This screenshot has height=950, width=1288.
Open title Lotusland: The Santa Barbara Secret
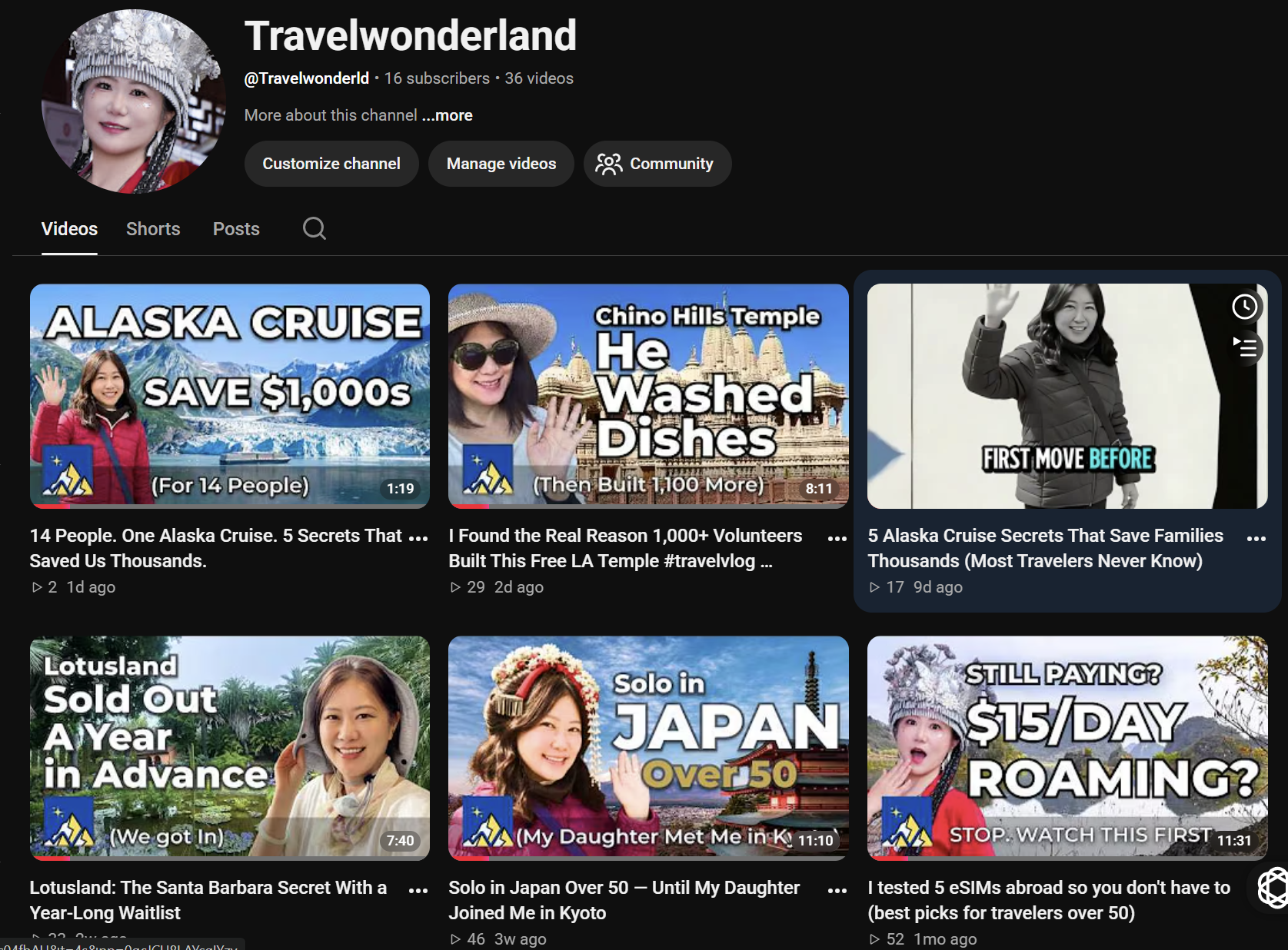[x=208, y=900]
